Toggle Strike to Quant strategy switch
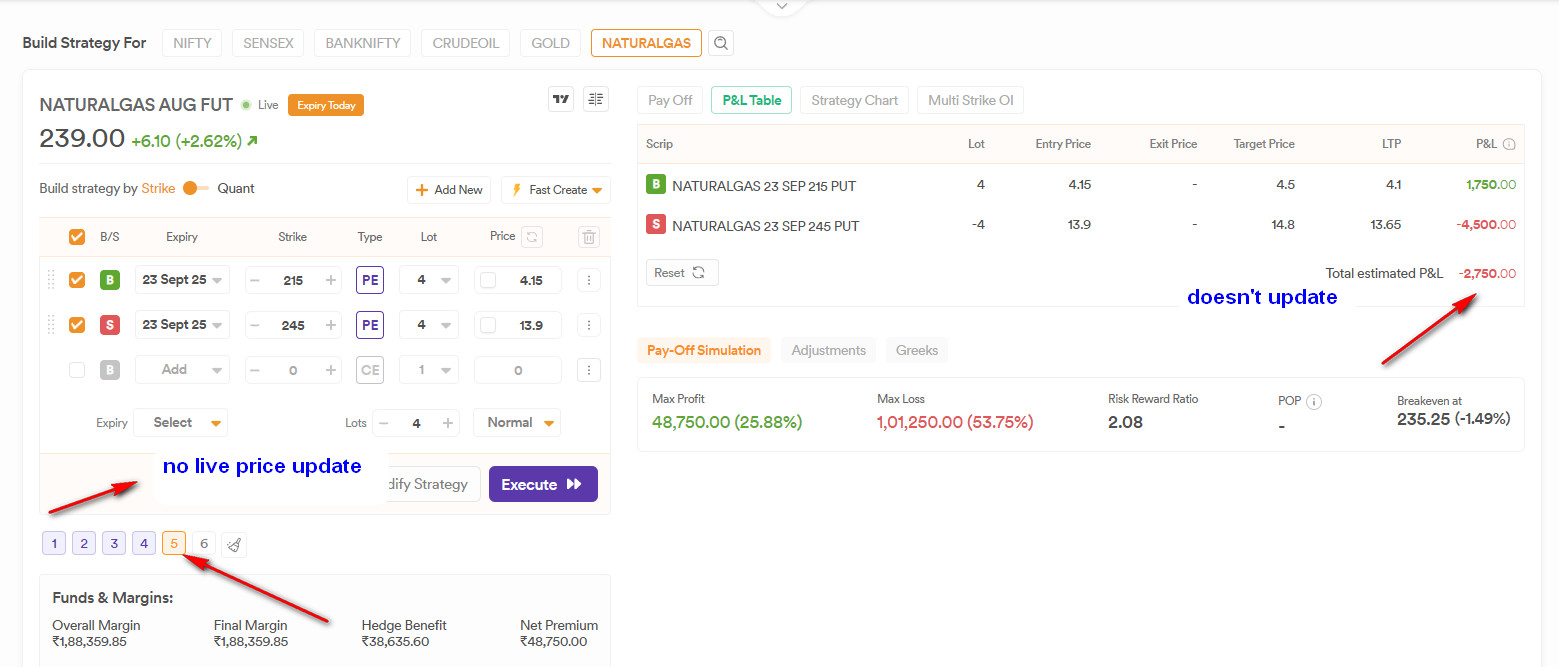This screenshot has width=1559, height=667. point(196,188)
